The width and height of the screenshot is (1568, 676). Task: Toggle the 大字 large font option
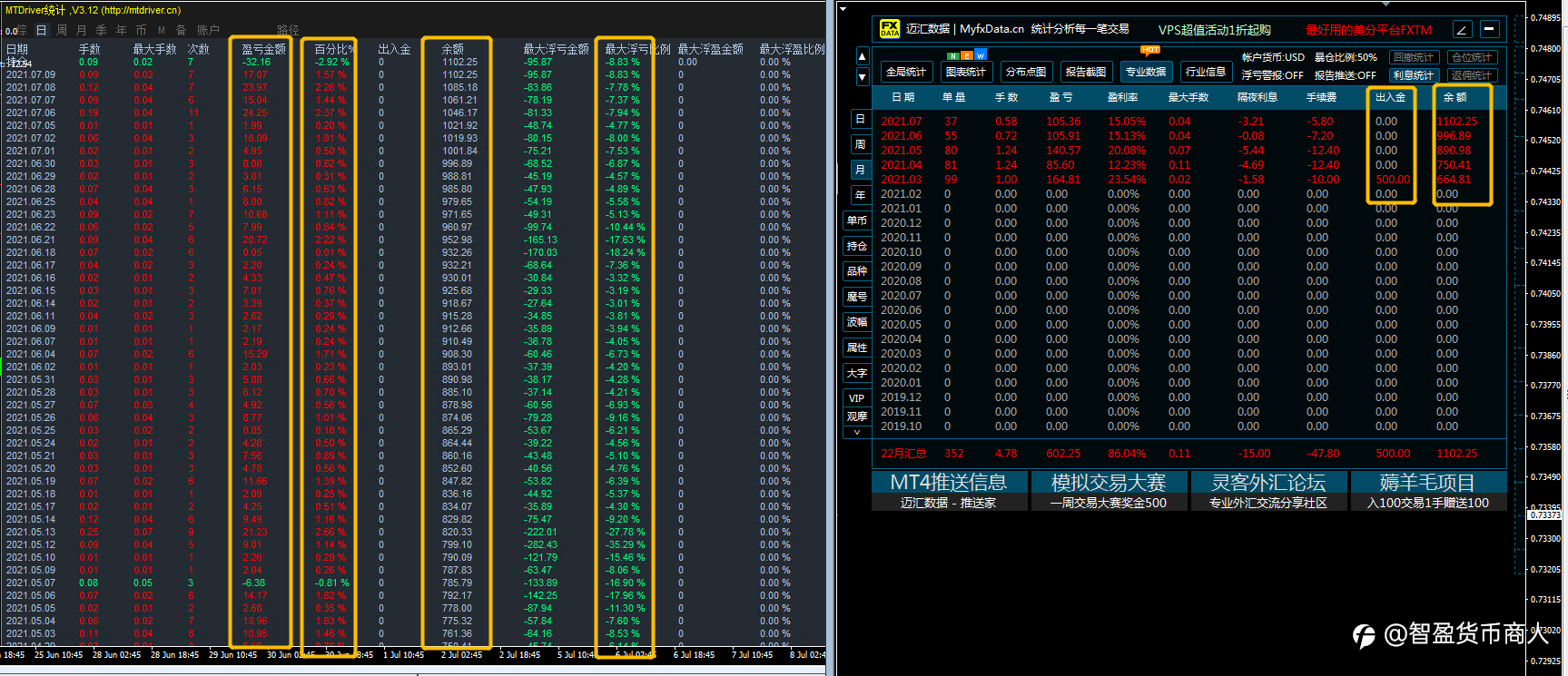(857, 373)
